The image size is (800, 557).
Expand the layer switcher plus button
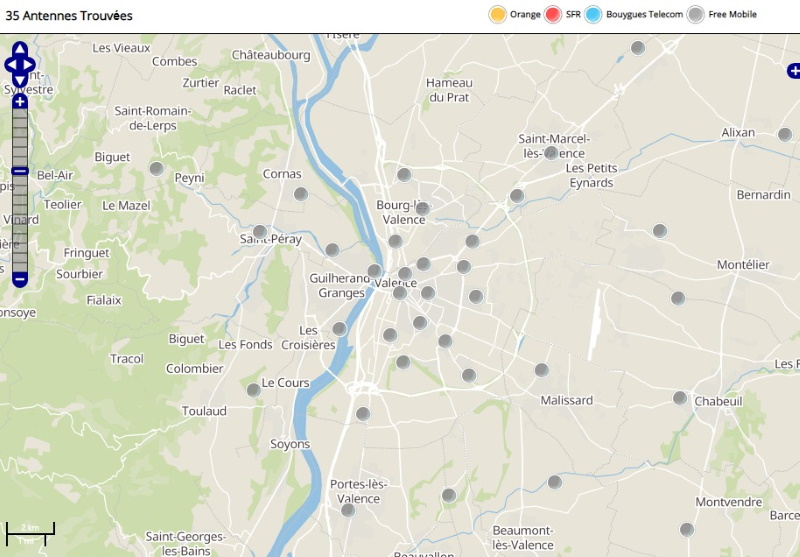tap(793, 71)
